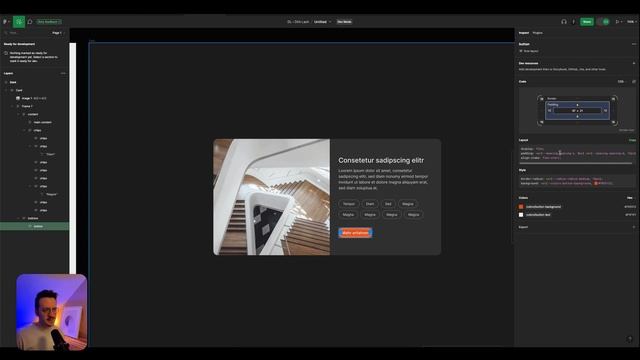Viewport: 640px width, 360px height.
Task: Click the Lorem ipsum paragraph on card
Action: (x=383, y=179)
